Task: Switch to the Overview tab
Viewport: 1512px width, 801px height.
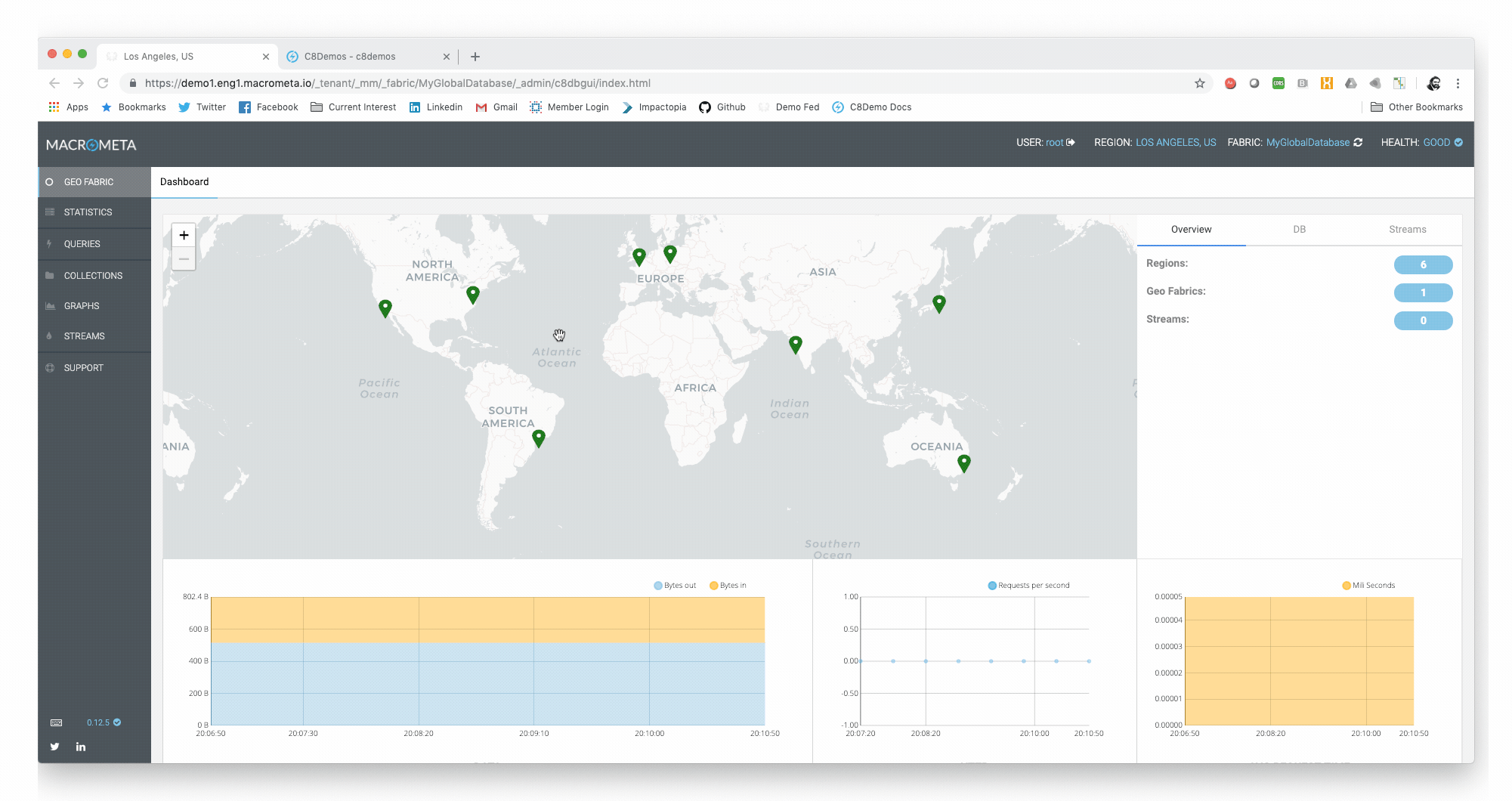Action: click(x=1191, y=230)
